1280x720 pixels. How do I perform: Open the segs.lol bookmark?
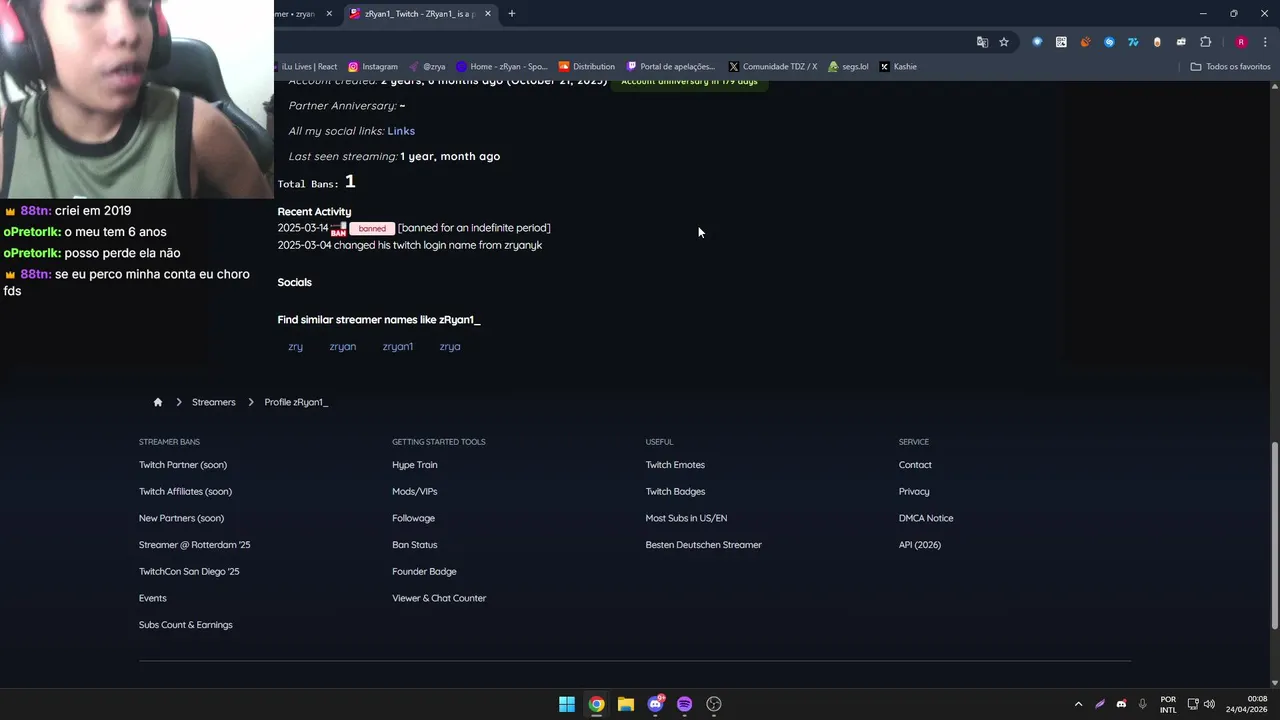point(848,67)
